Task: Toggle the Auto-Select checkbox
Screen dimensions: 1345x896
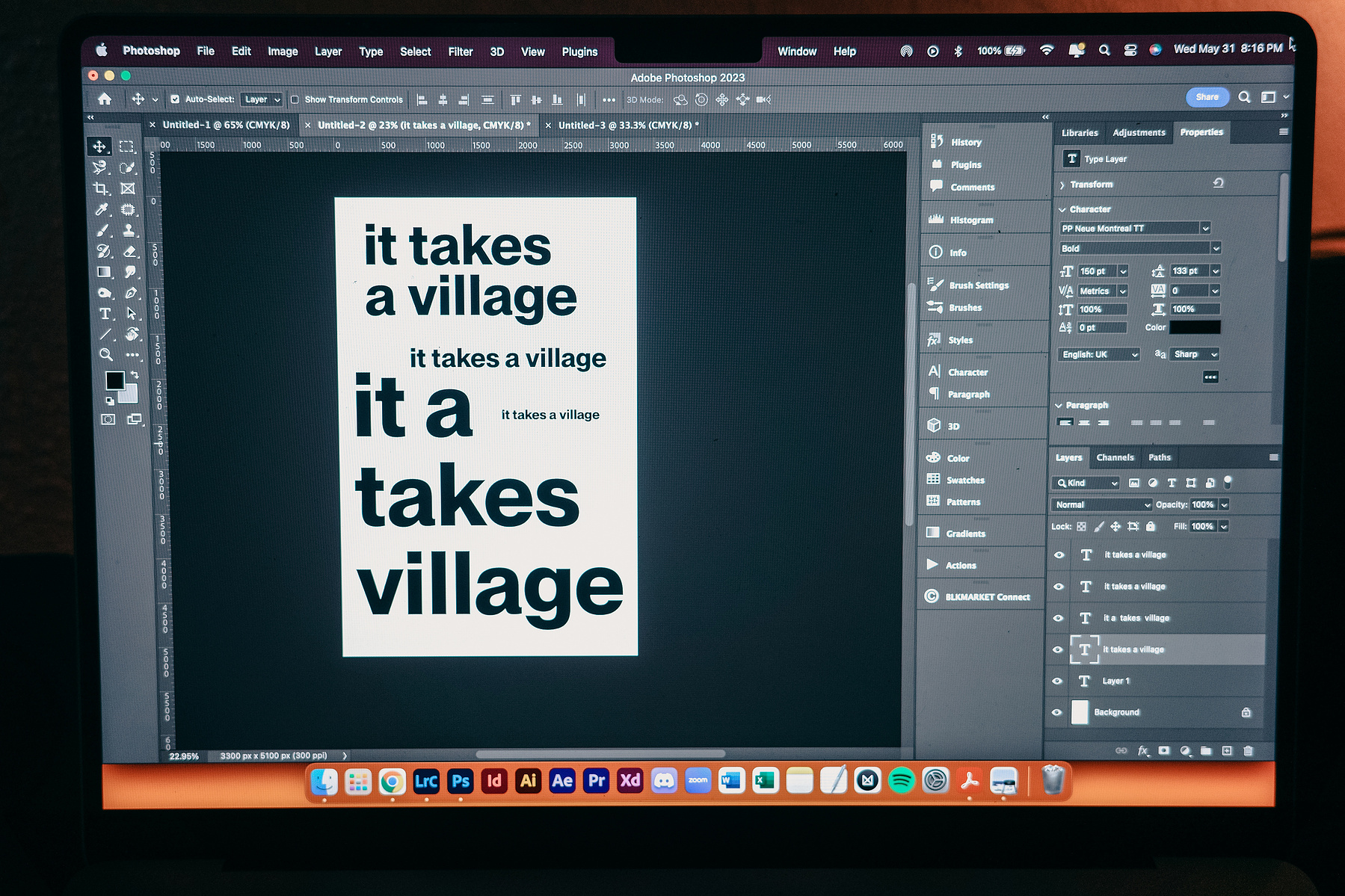Action: (175, 99)
